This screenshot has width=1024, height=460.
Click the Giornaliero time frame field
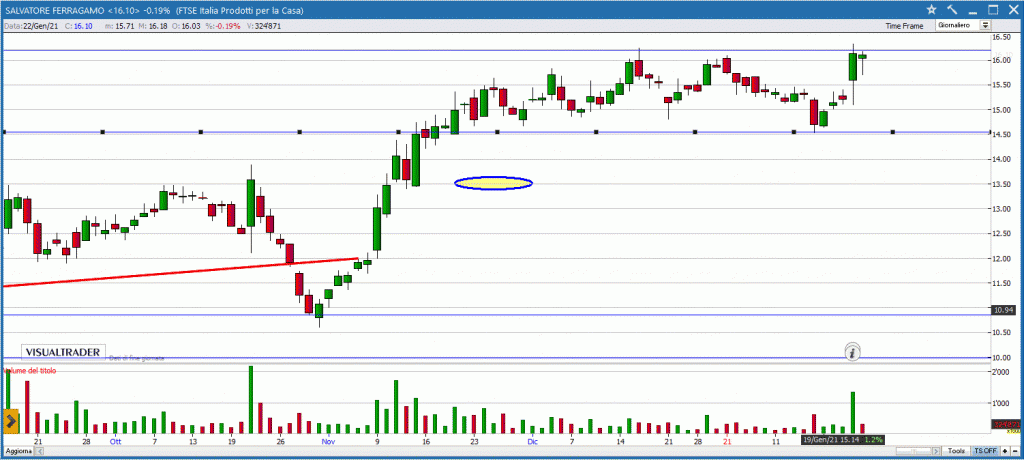pos(957,25)
